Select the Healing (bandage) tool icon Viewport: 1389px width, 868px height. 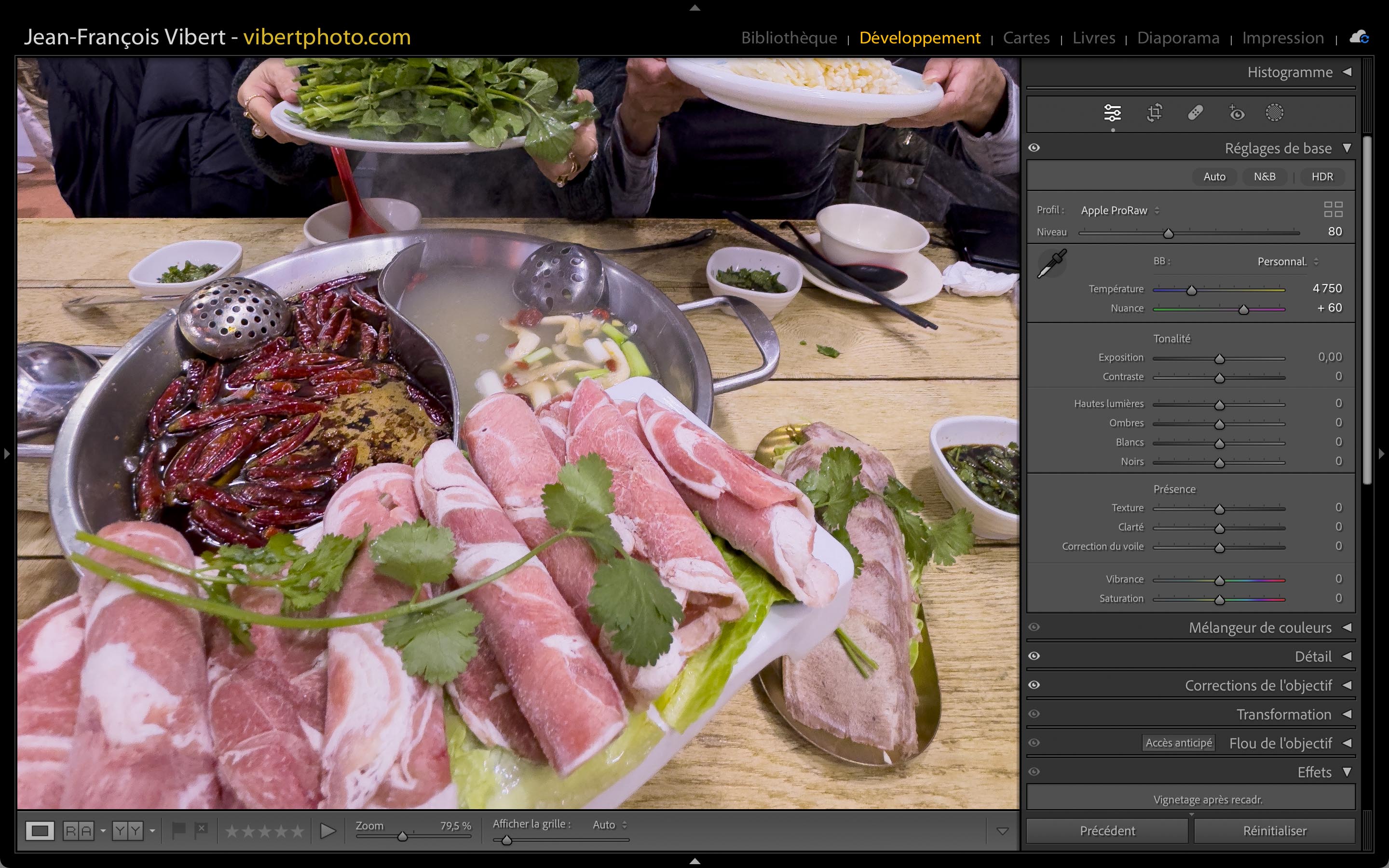[x=1195, y=112]
